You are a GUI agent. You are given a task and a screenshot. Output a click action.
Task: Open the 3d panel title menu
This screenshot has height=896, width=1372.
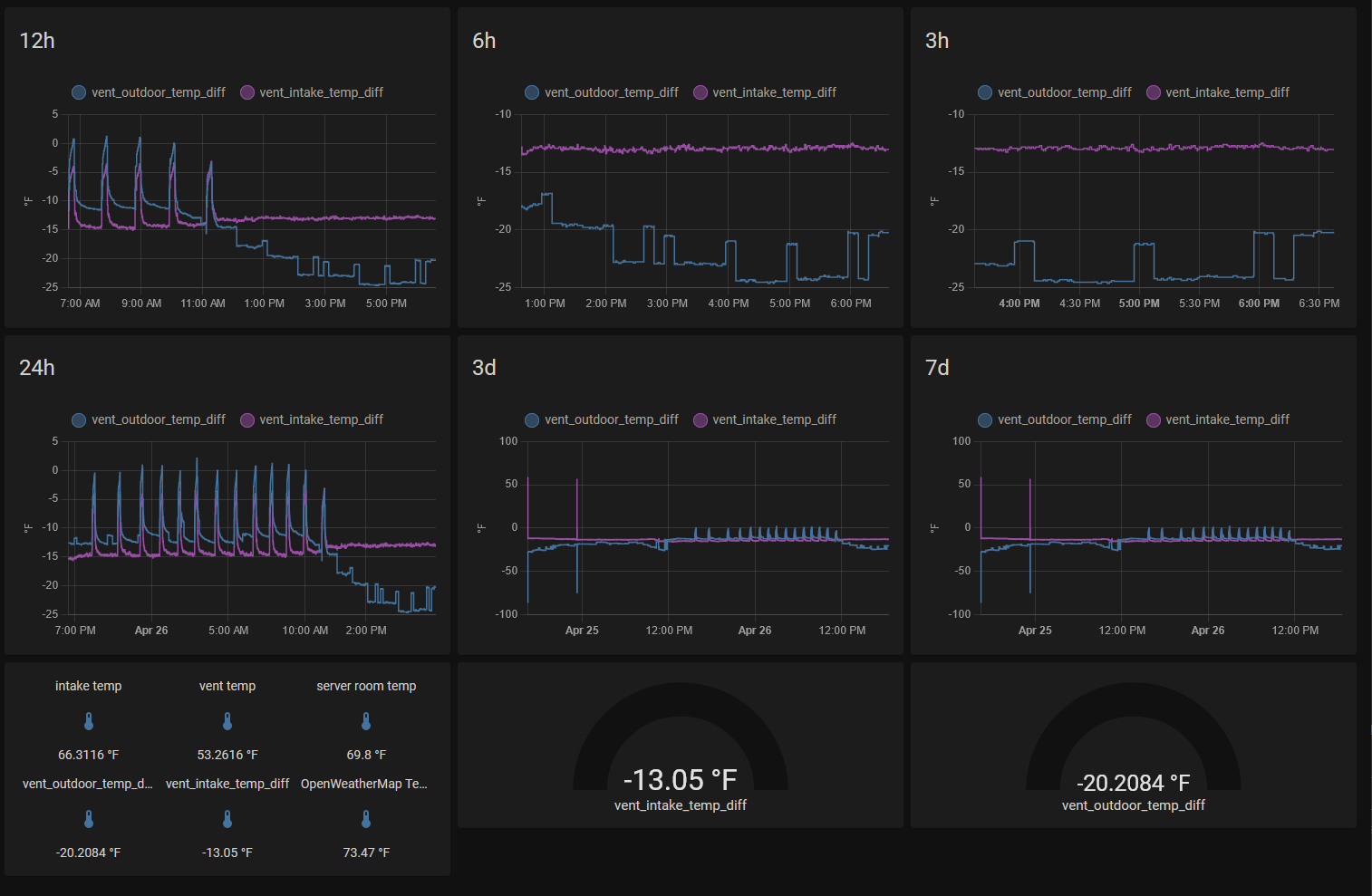coord(482,368)
